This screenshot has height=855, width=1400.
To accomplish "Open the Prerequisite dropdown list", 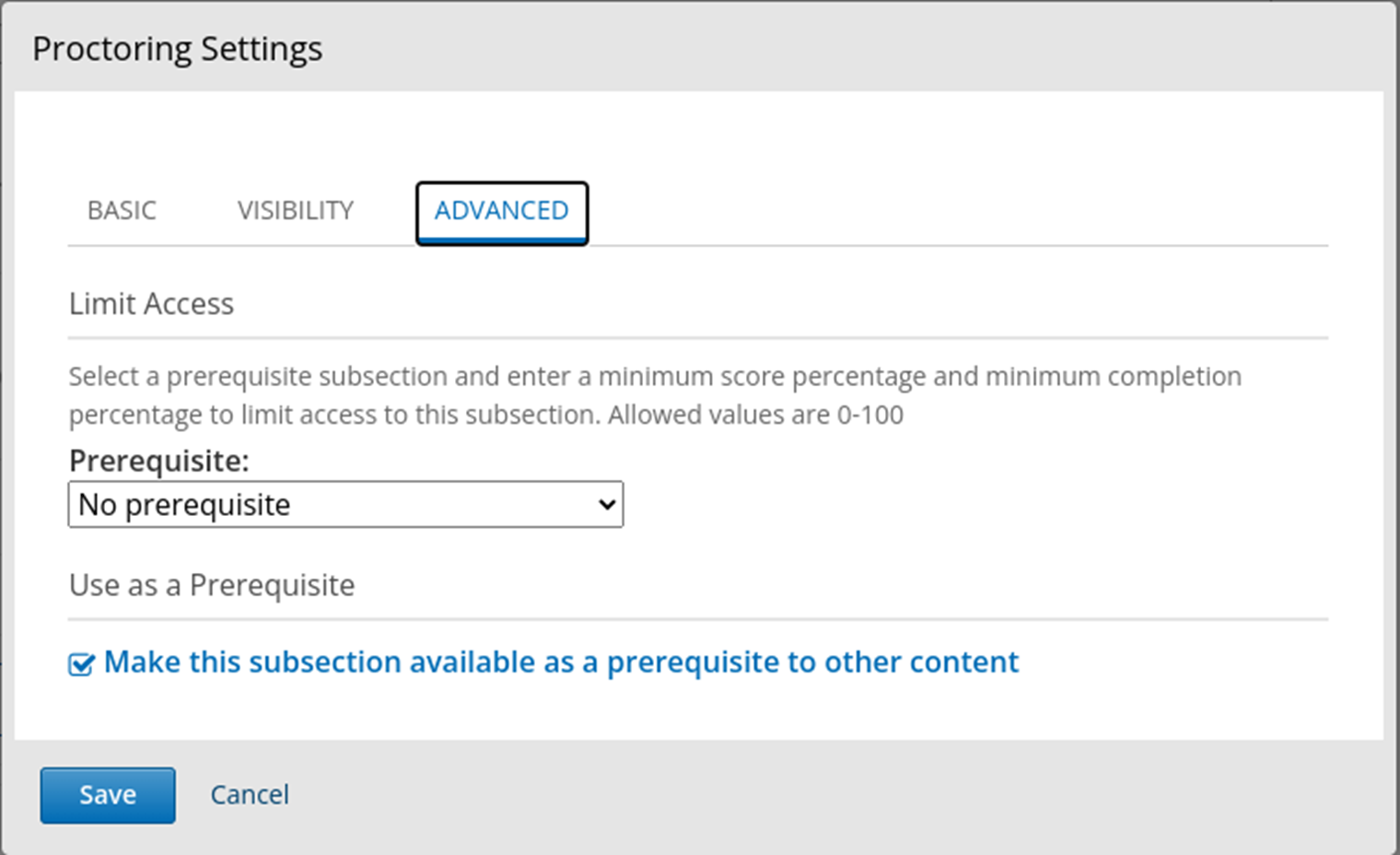I will coord(345,505).
